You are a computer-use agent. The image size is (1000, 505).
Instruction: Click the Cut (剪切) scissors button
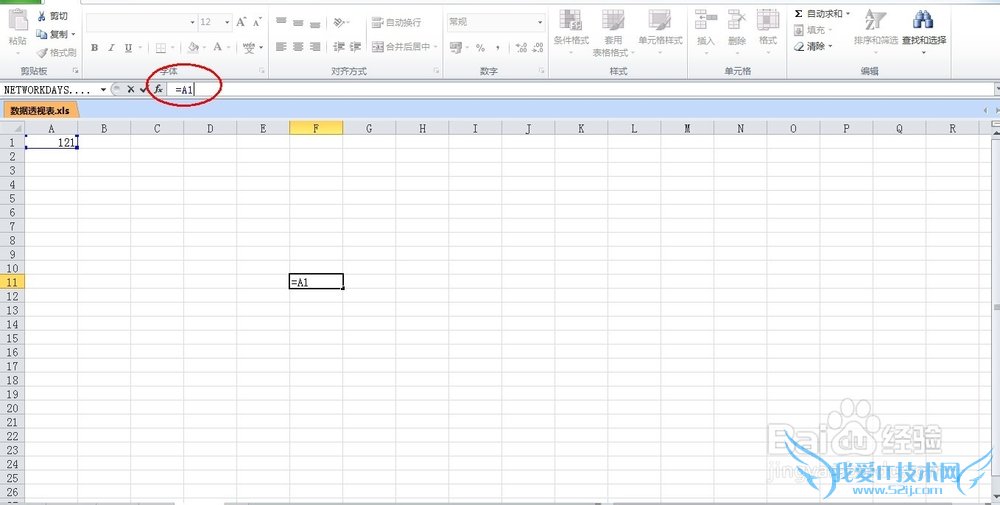point(52,16)
